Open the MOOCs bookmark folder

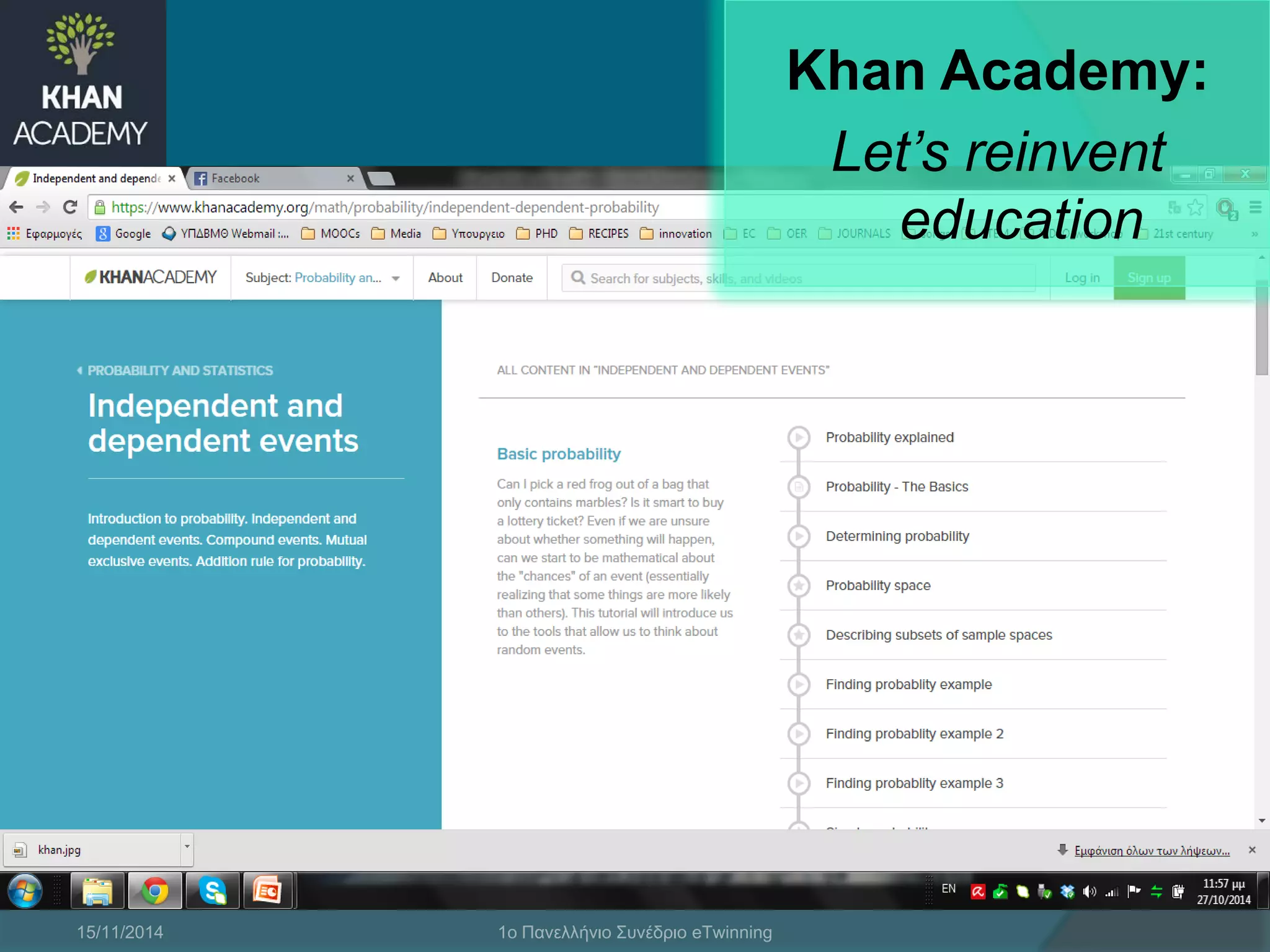pos(331,234)
